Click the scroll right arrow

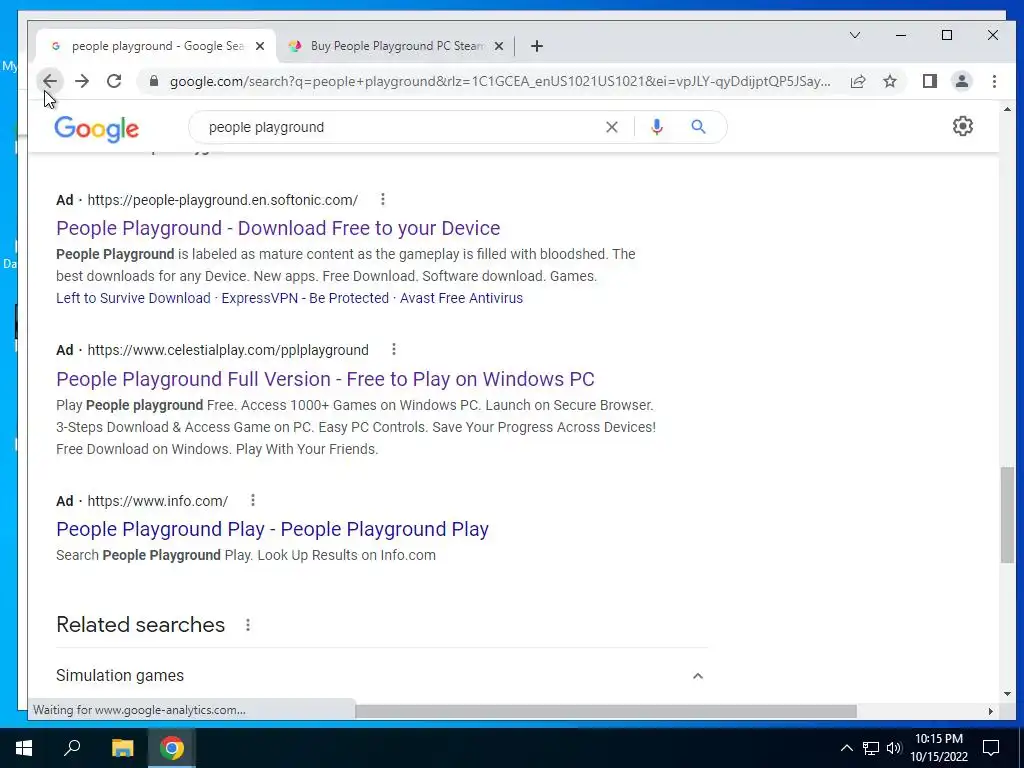[991, 711]
